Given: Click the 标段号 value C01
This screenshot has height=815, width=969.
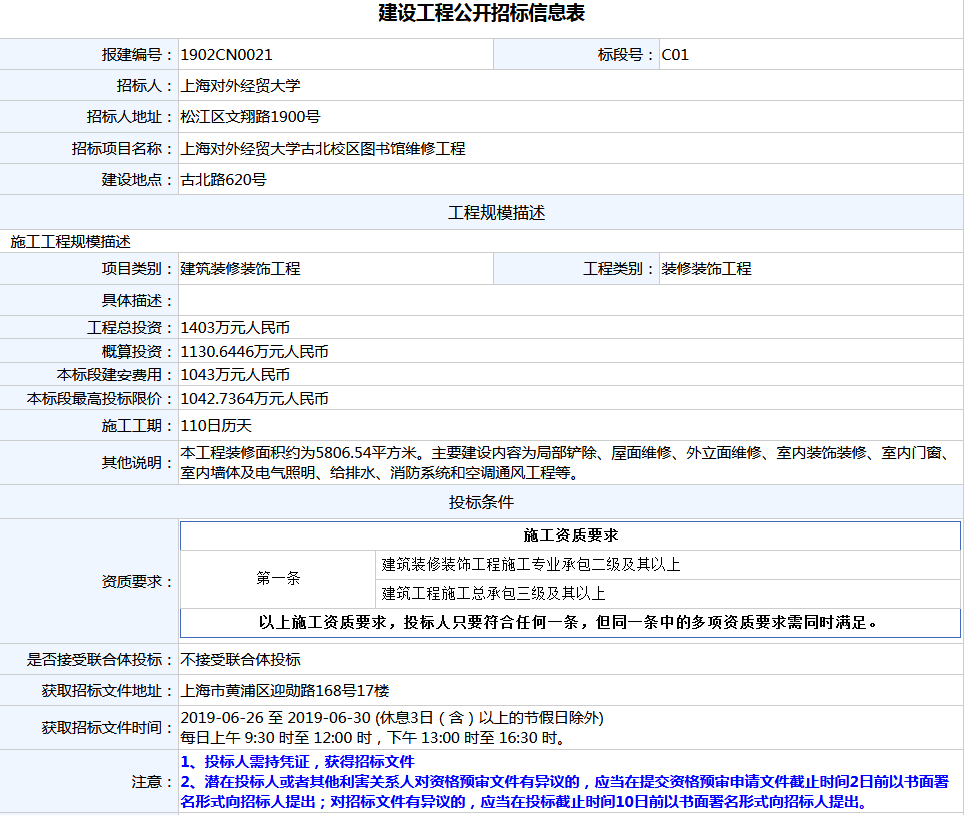Looking at the screenshot, I should pos(675,55).
